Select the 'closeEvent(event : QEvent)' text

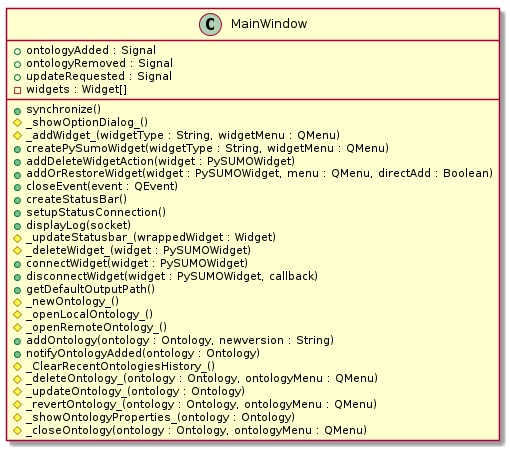(x=102, y=186)
